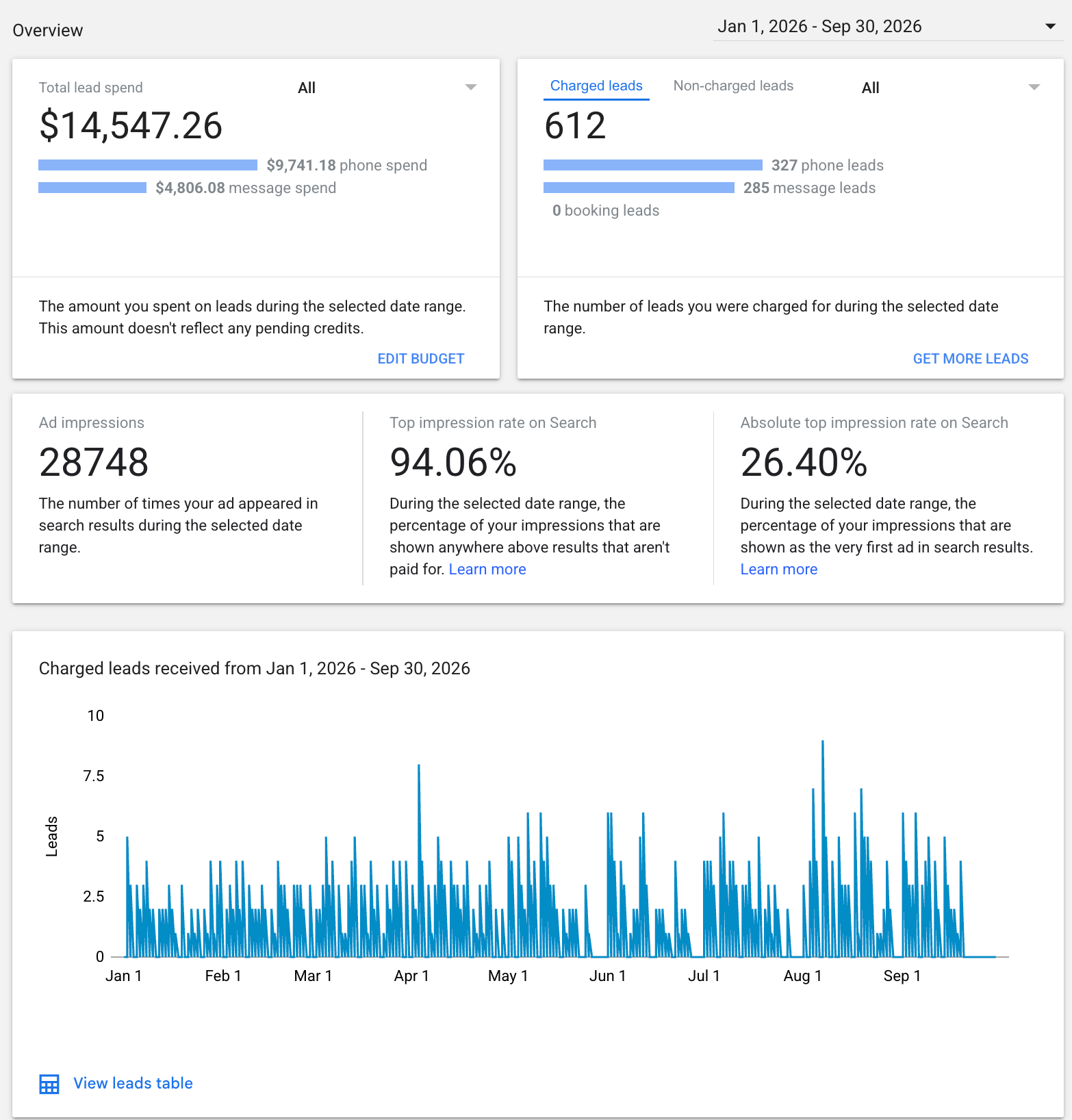Click the $4,806.08 message spend label
The image size is (1072, 1120).
click(x=246, y=188)
